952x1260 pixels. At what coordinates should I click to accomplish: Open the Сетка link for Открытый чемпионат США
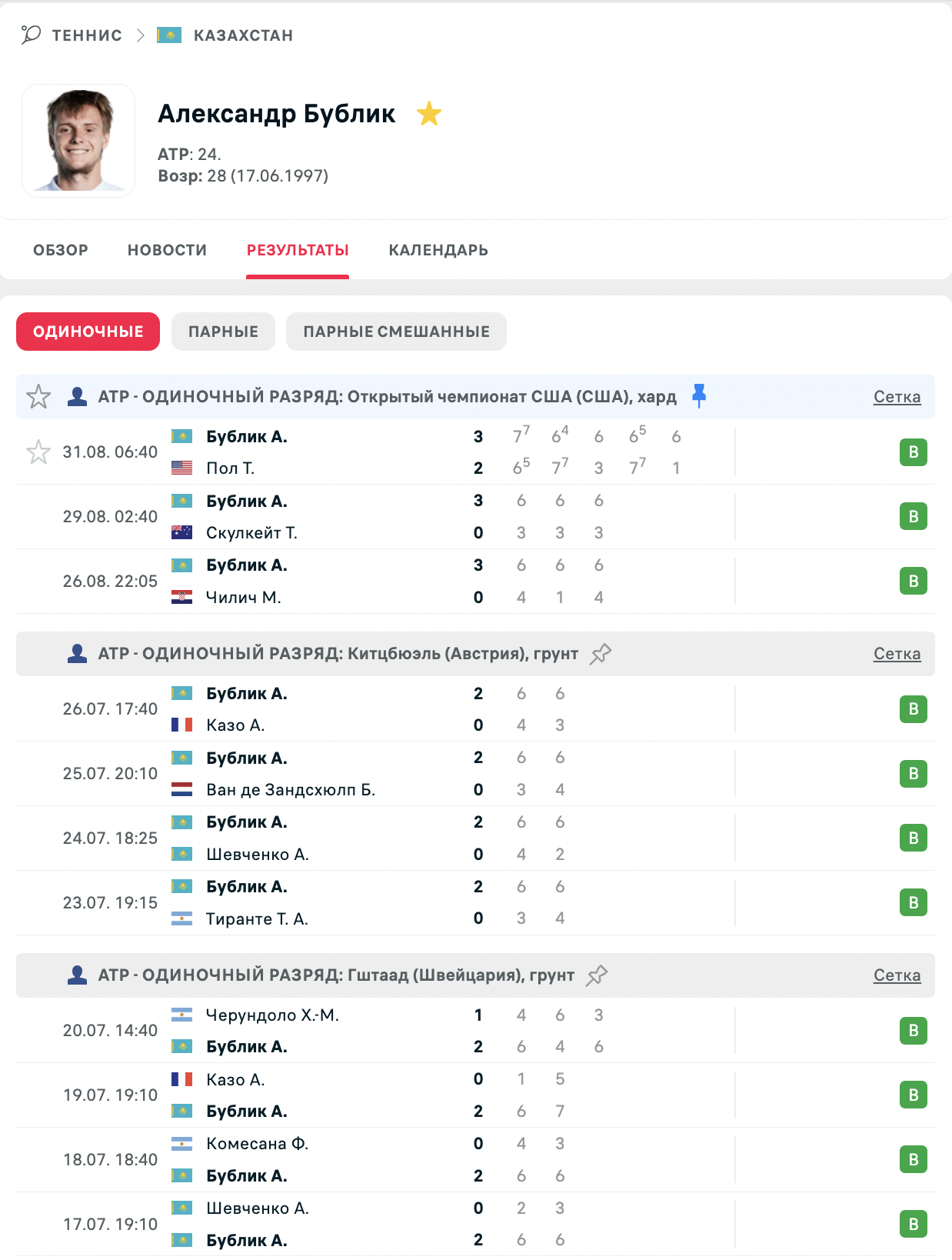(x=897, y=397)
